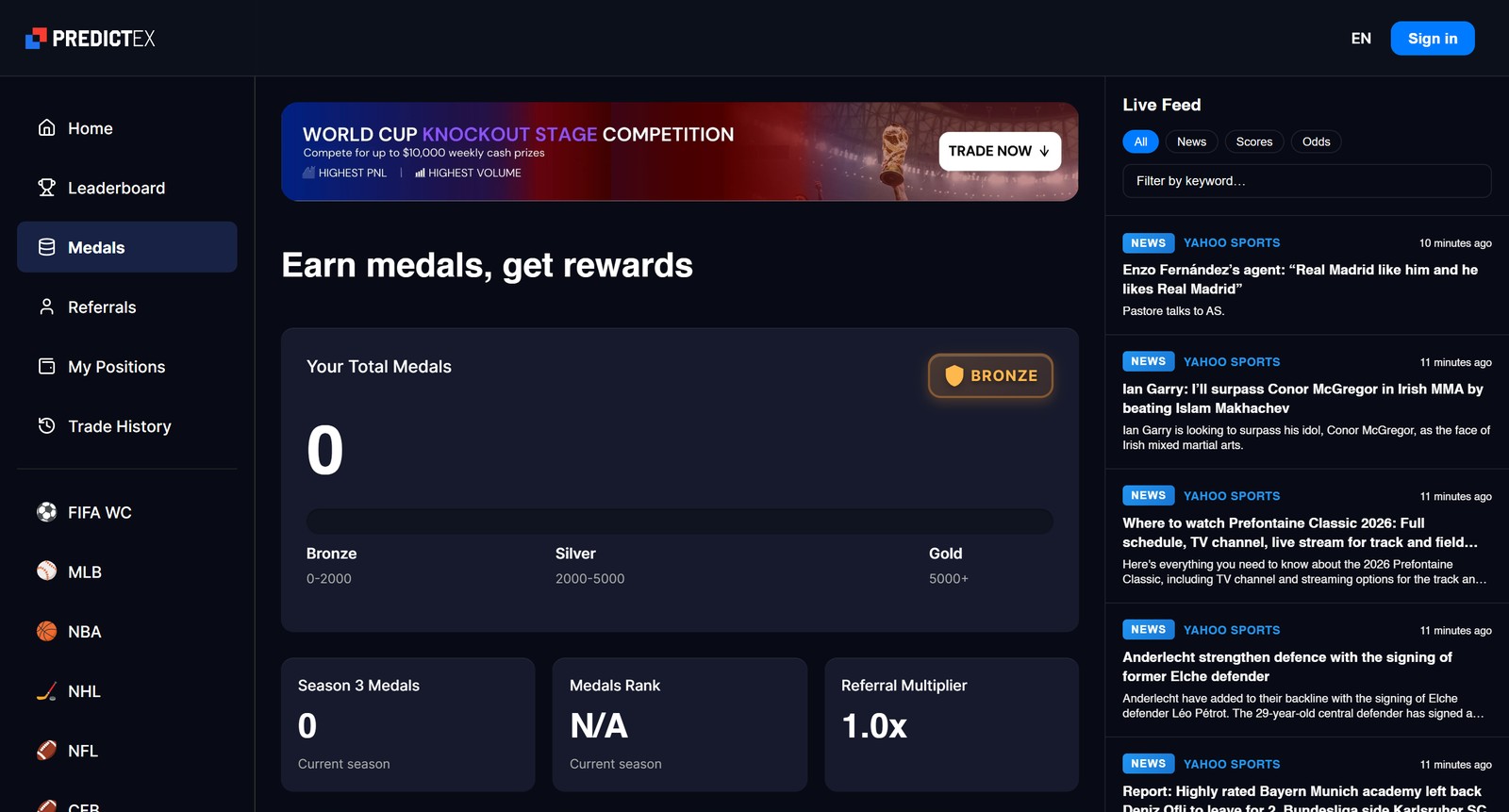The image size is (1509, 812).
Task: Click the Your Total Medals heading
Action: pos(379,367)
